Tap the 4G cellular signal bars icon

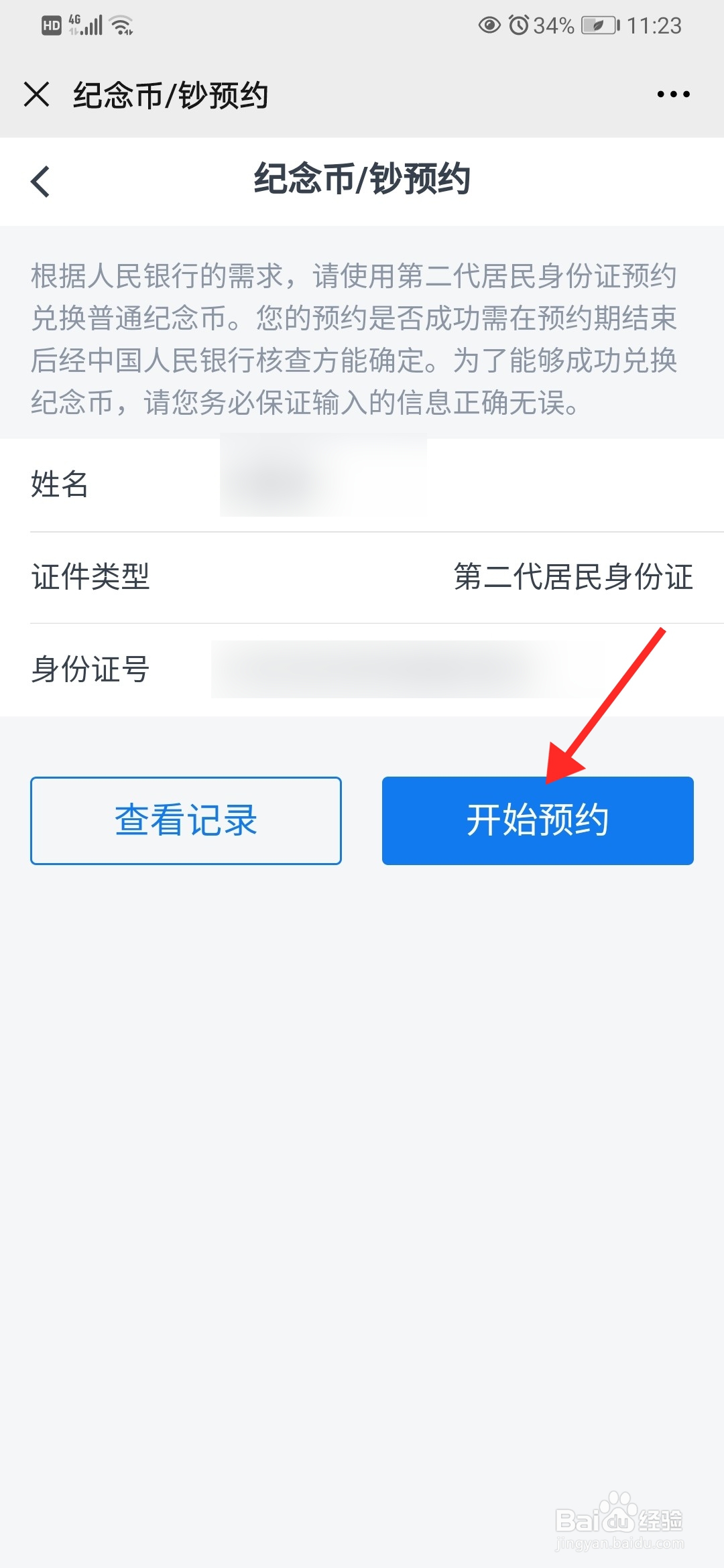(86, 25)
